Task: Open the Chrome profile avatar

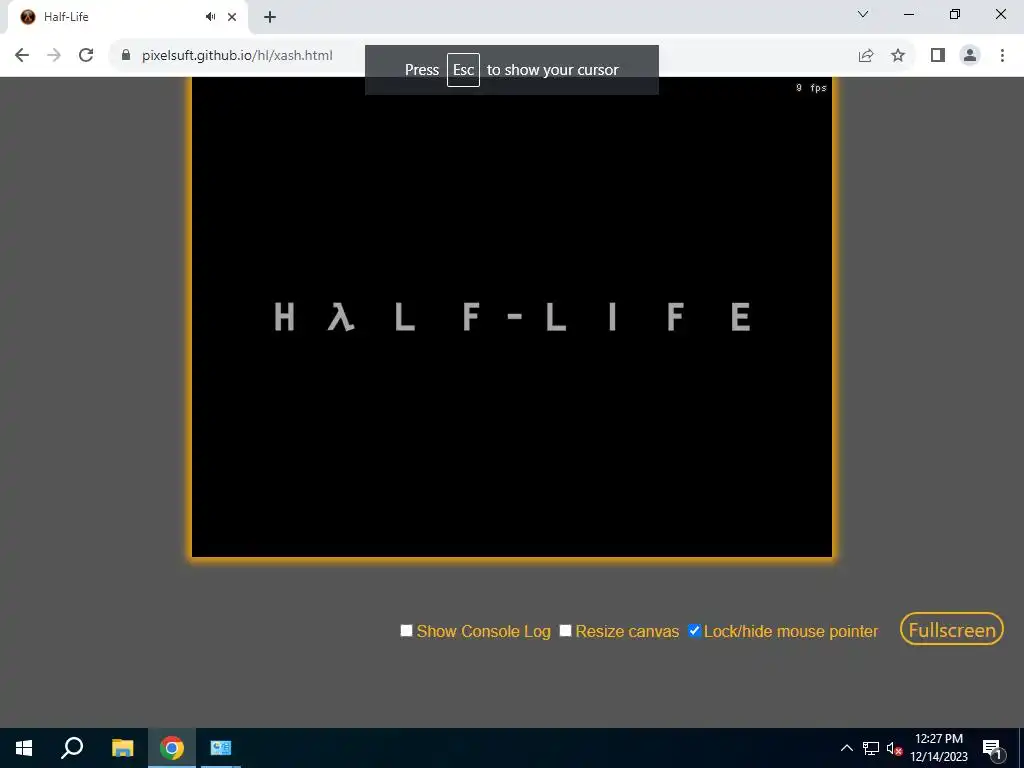Action: (x=970, y=56)
